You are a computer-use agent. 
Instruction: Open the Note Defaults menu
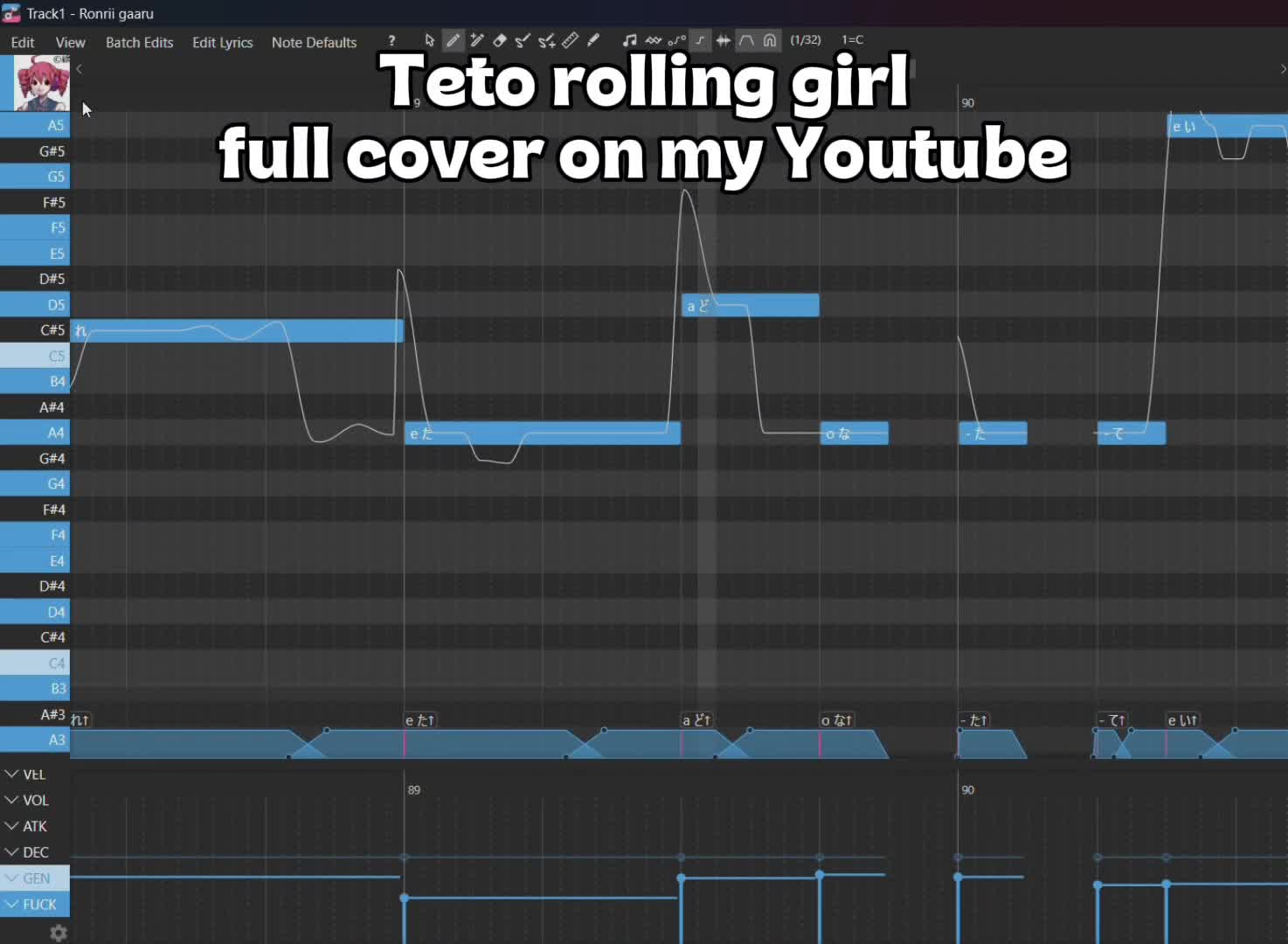click(x=315, y=42)
